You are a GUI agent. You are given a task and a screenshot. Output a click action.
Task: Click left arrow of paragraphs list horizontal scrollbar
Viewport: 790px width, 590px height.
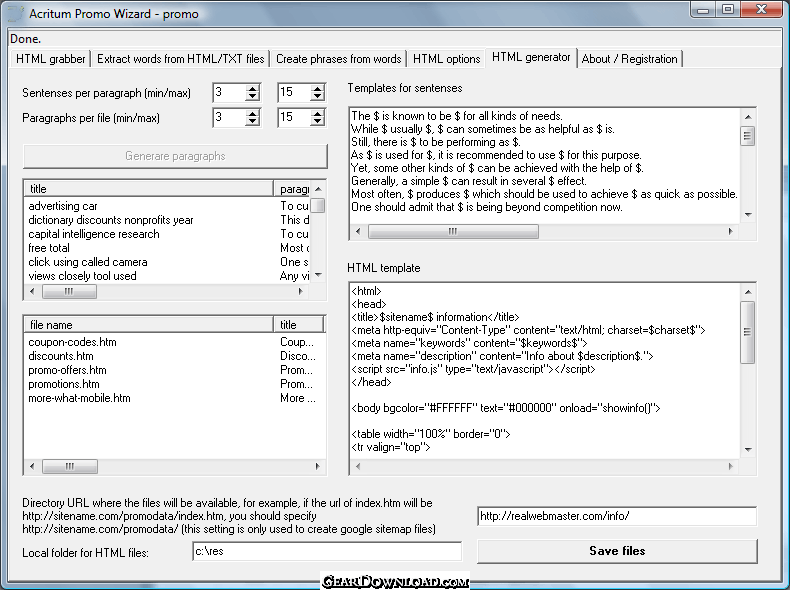(32, 291)
